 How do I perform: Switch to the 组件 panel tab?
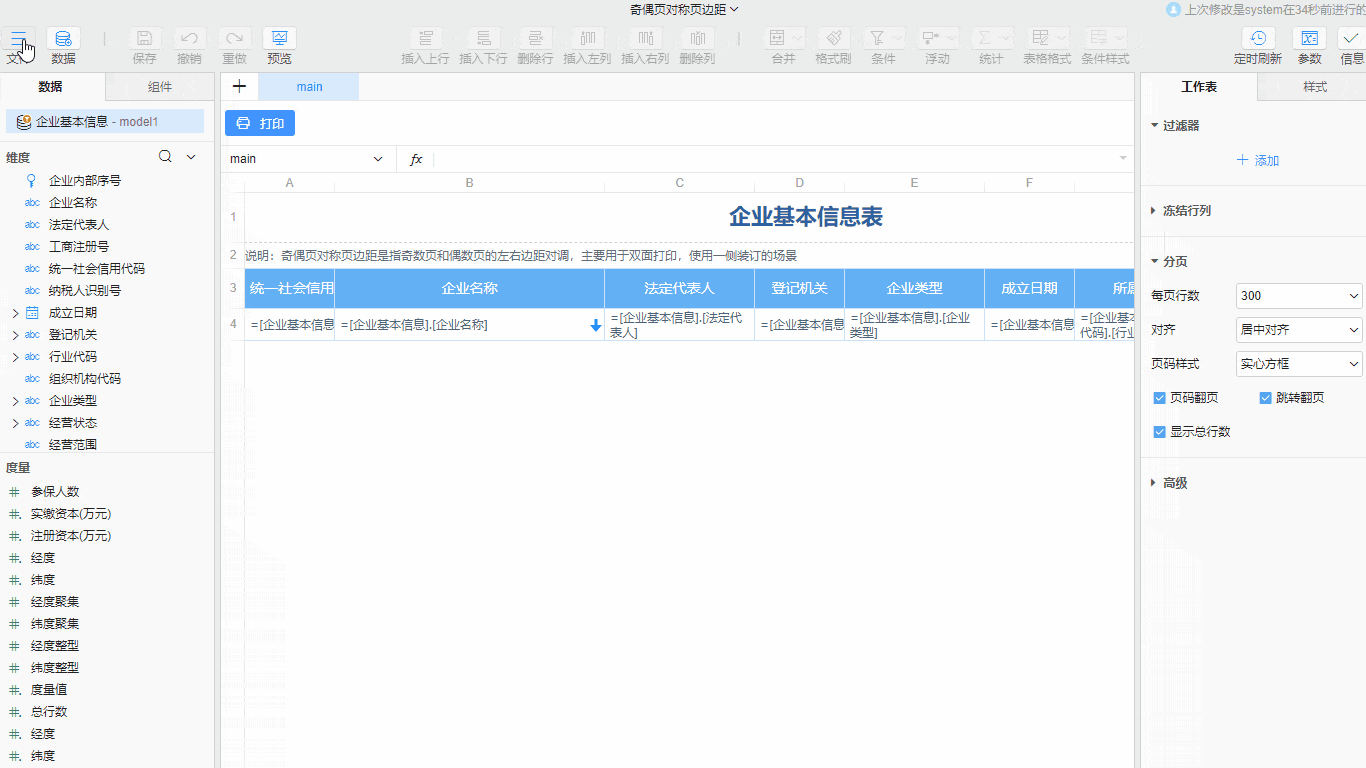(x=159, y=87)
